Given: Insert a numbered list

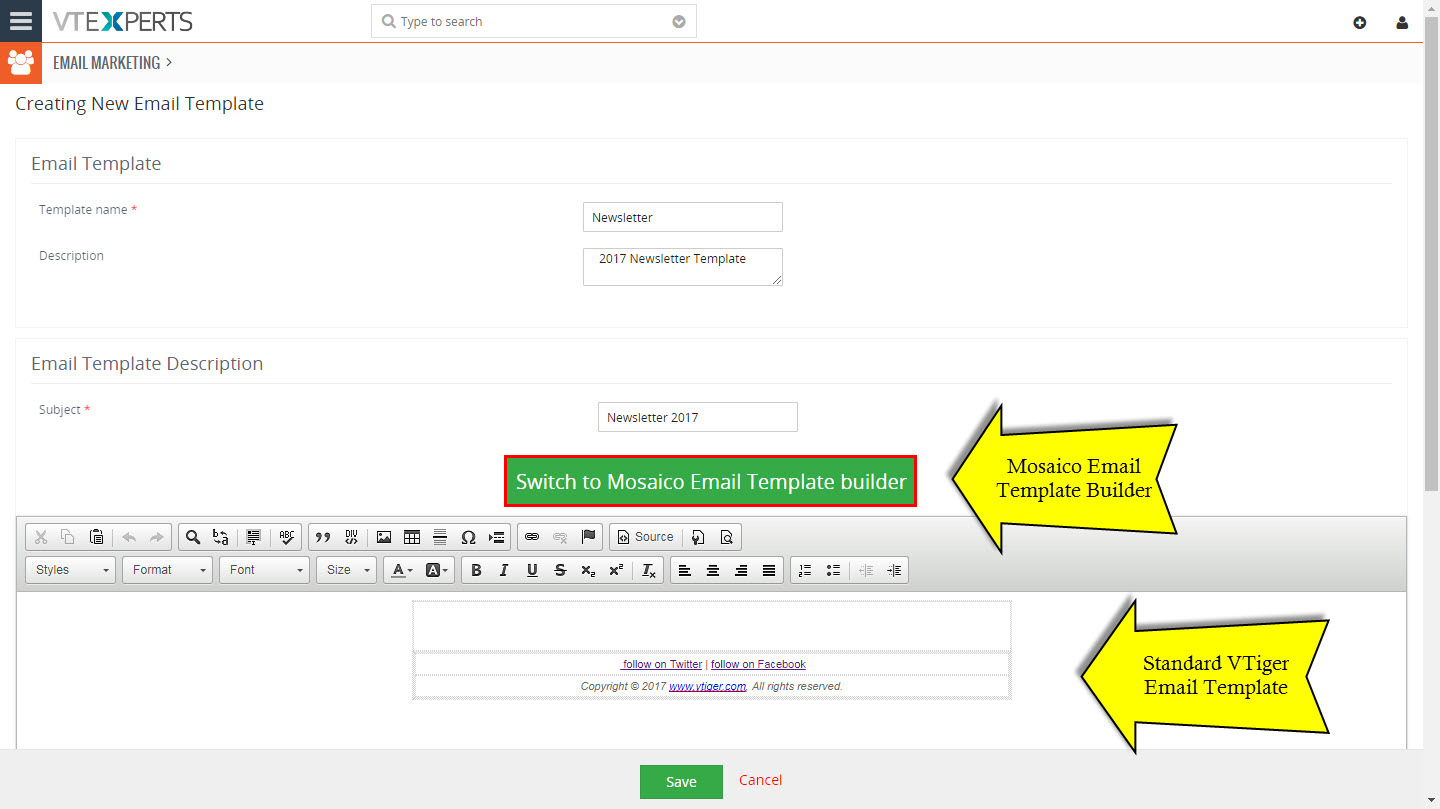Looking at the screenshot, I should [805, 570].
